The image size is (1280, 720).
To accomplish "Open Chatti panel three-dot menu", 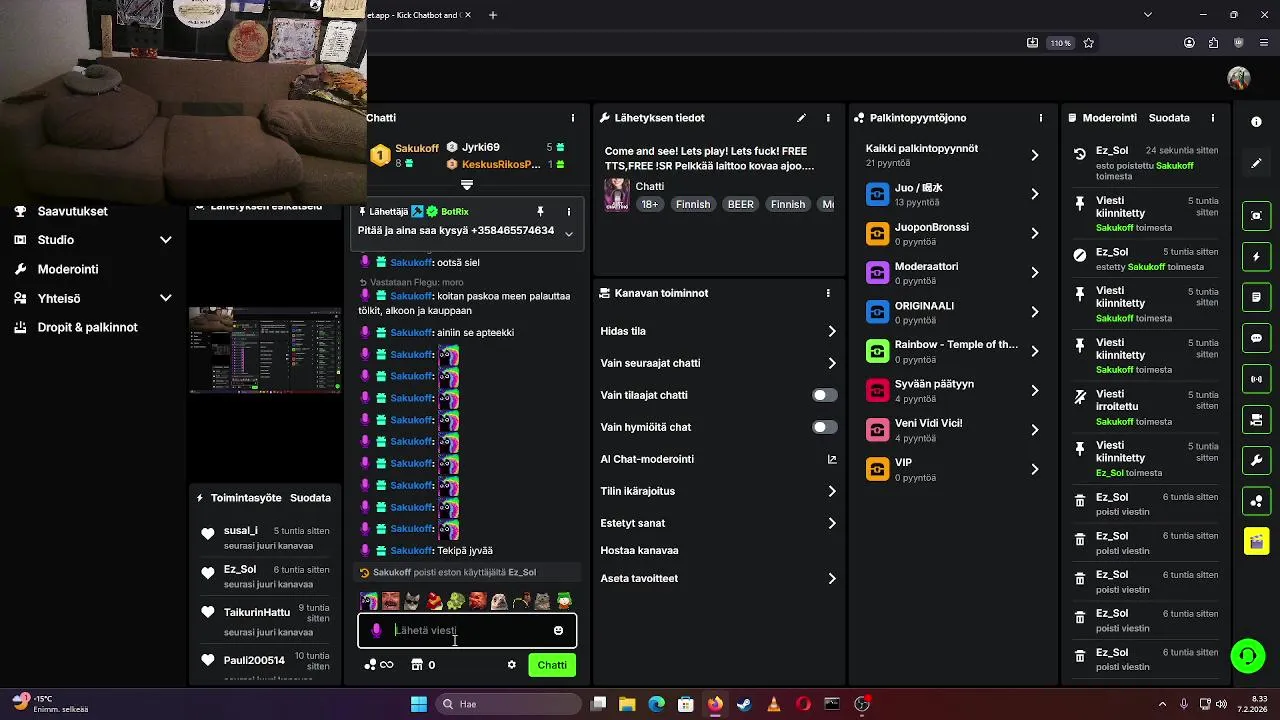I will 573,118.
